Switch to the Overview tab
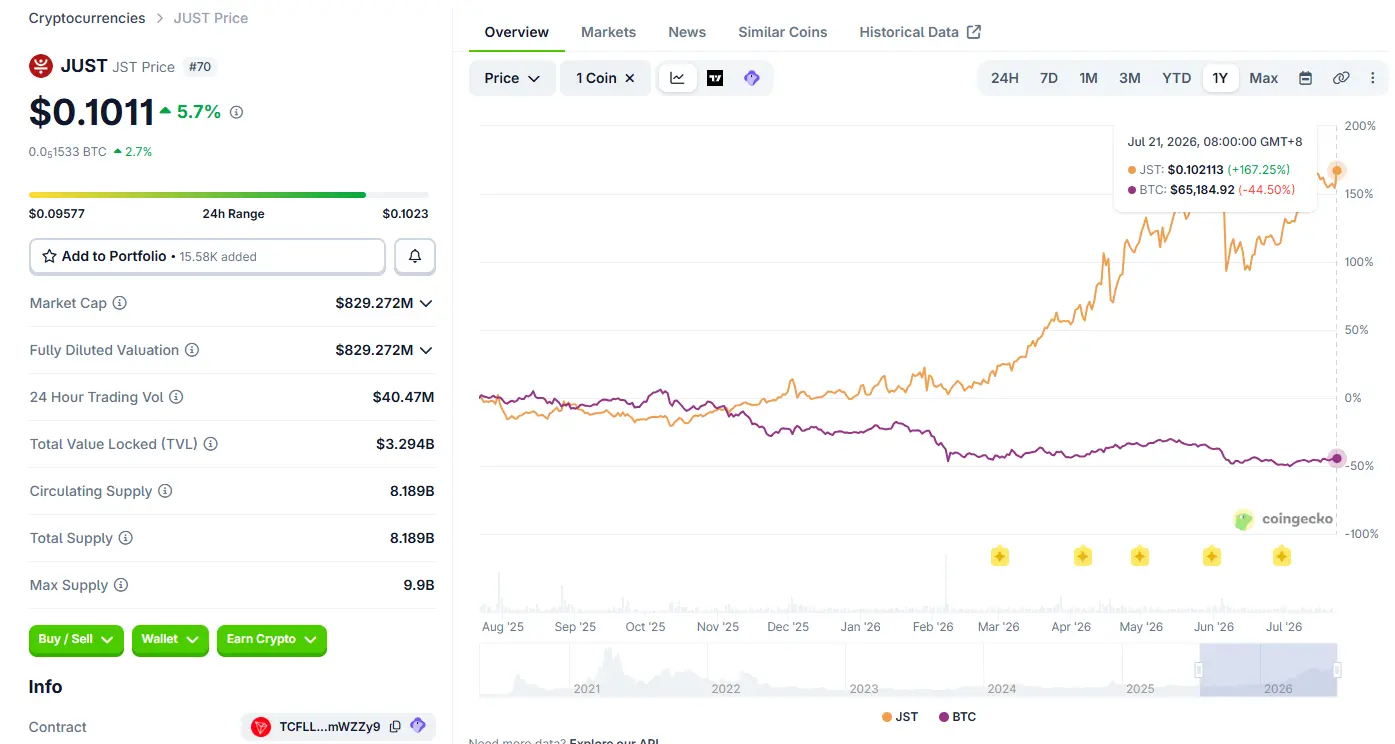 517,32
